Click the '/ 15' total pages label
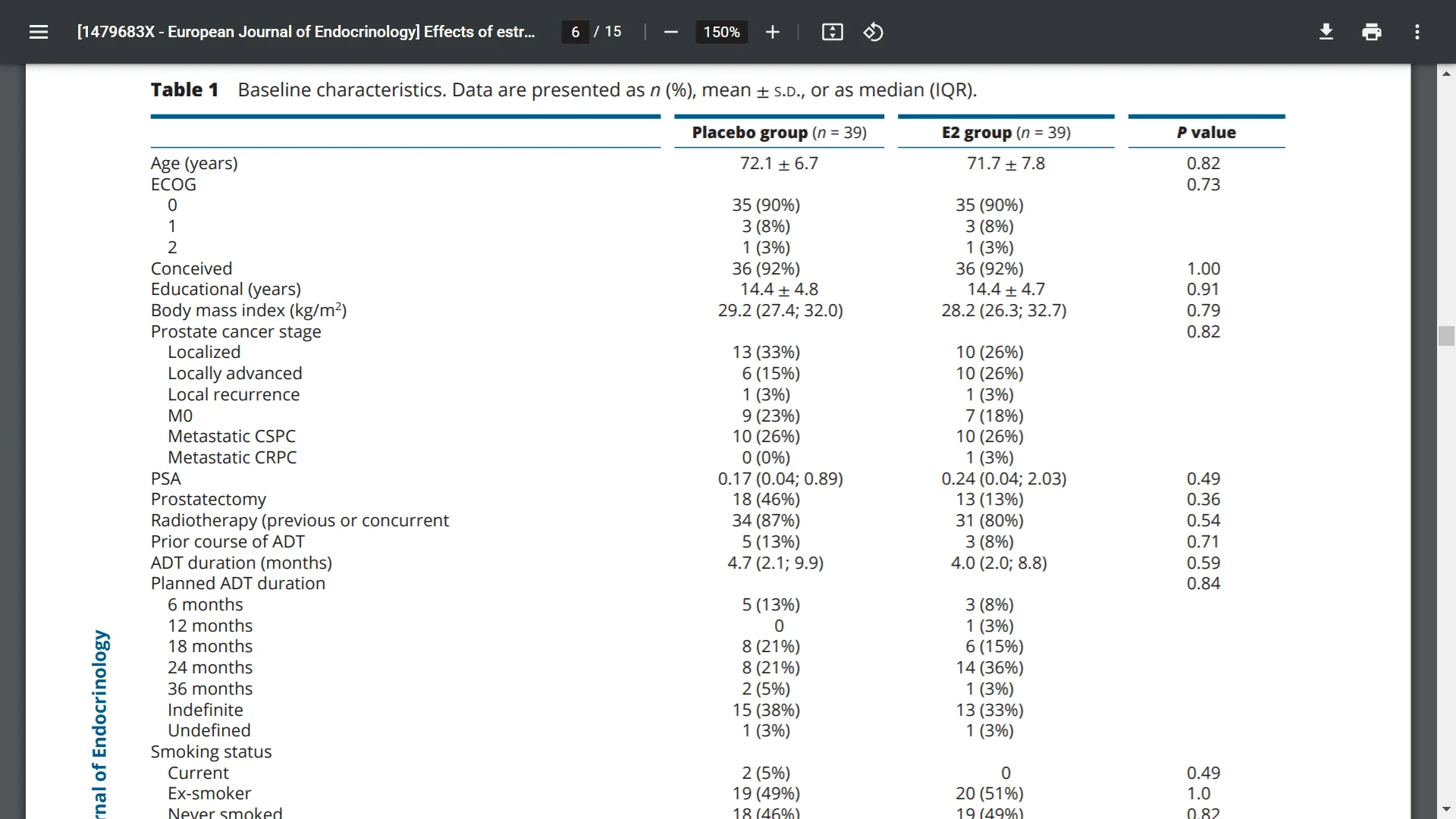The image size is (1456, 819). click(x=607, y=32)
